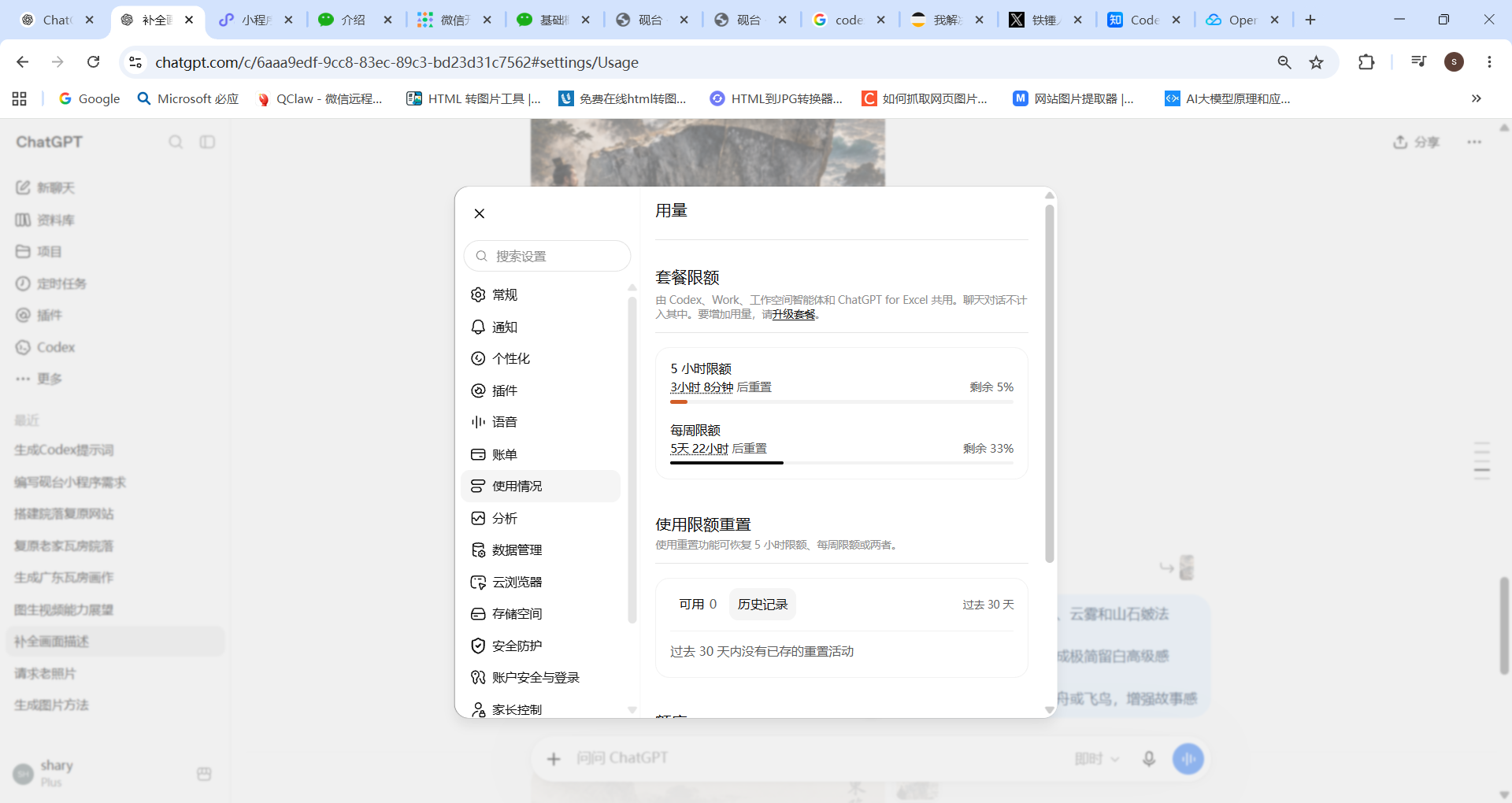Close the settings dialog with the X
Screen dimensions: 1512x803
[480, 213]
